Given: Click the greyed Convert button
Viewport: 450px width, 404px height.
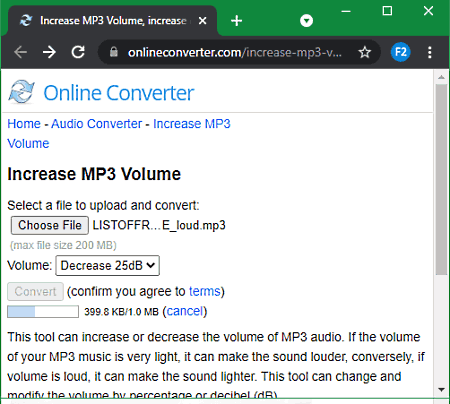Looking at the screenshot, I should (x=35, y=292).
